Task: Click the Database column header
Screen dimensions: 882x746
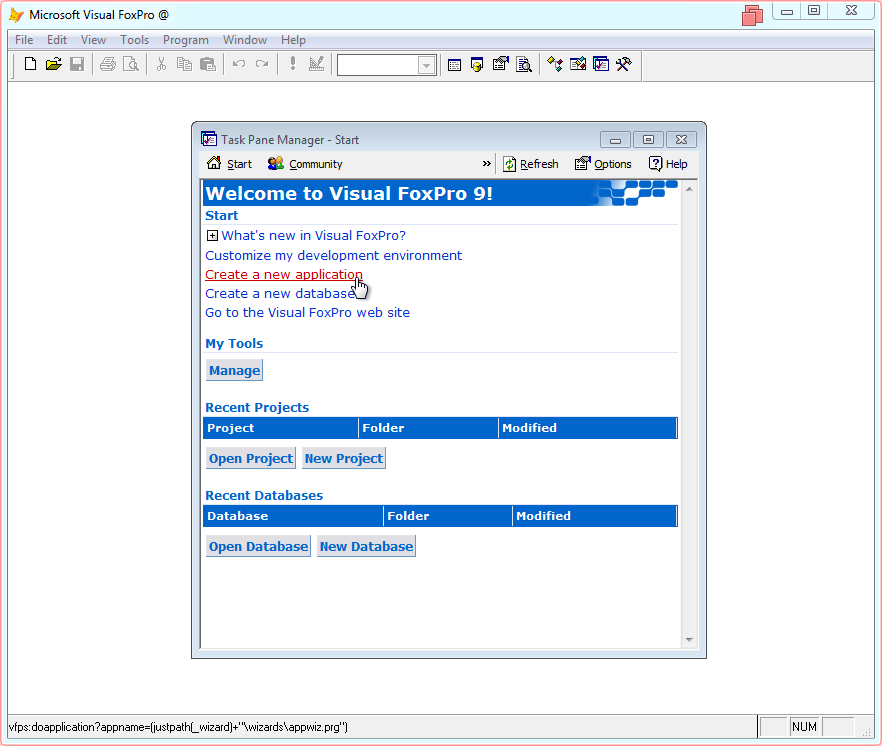Action: click(x=293, y=516)
